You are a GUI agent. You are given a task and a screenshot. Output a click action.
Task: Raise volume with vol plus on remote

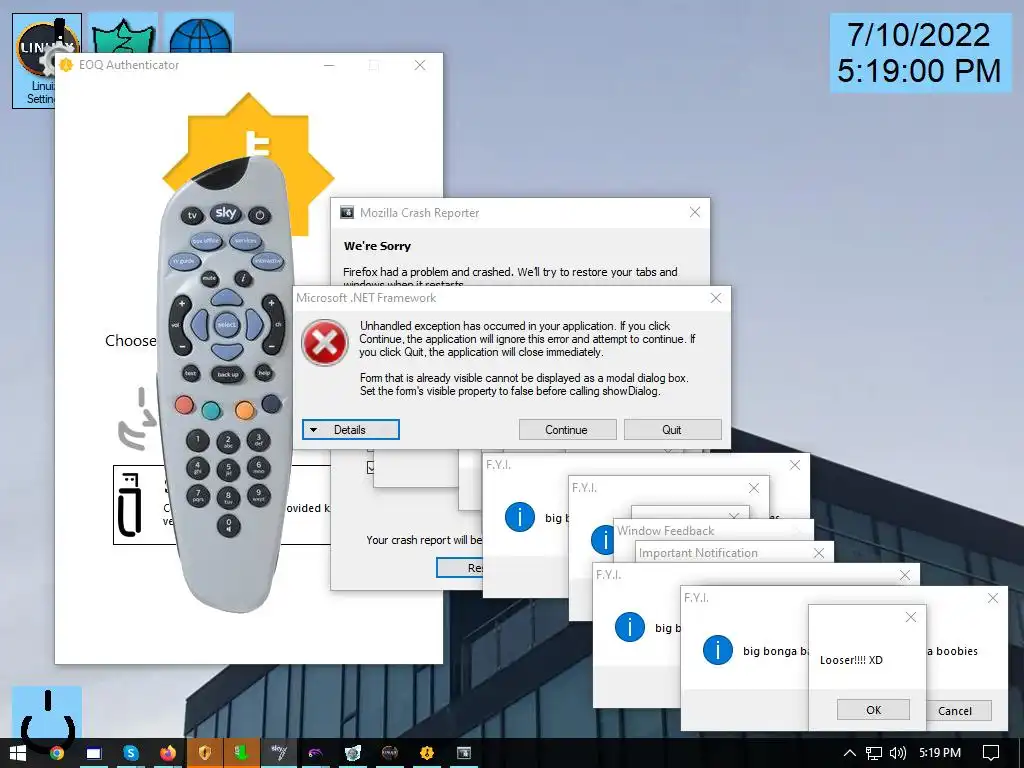[x=182, y=304]
